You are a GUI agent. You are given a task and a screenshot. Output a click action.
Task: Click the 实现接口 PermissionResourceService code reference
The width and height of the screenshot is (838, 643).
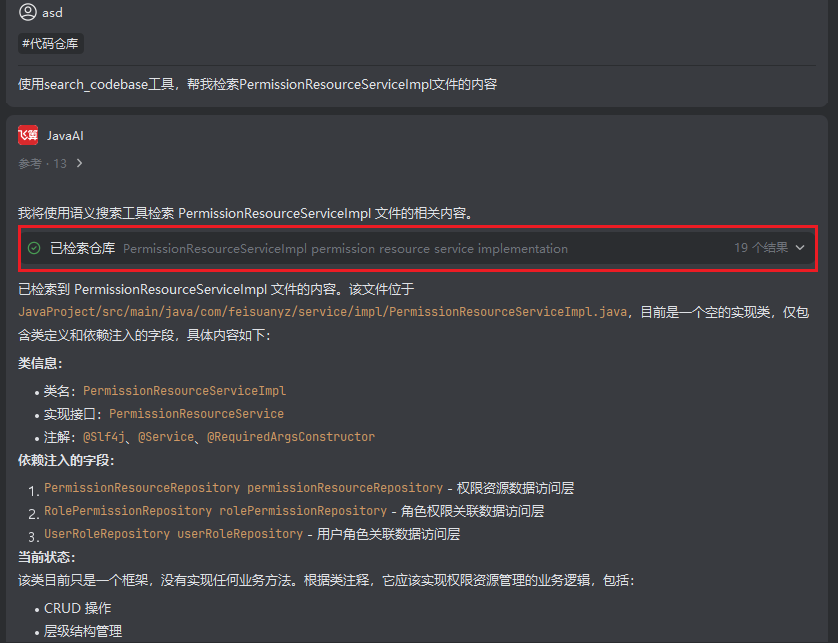196,413
